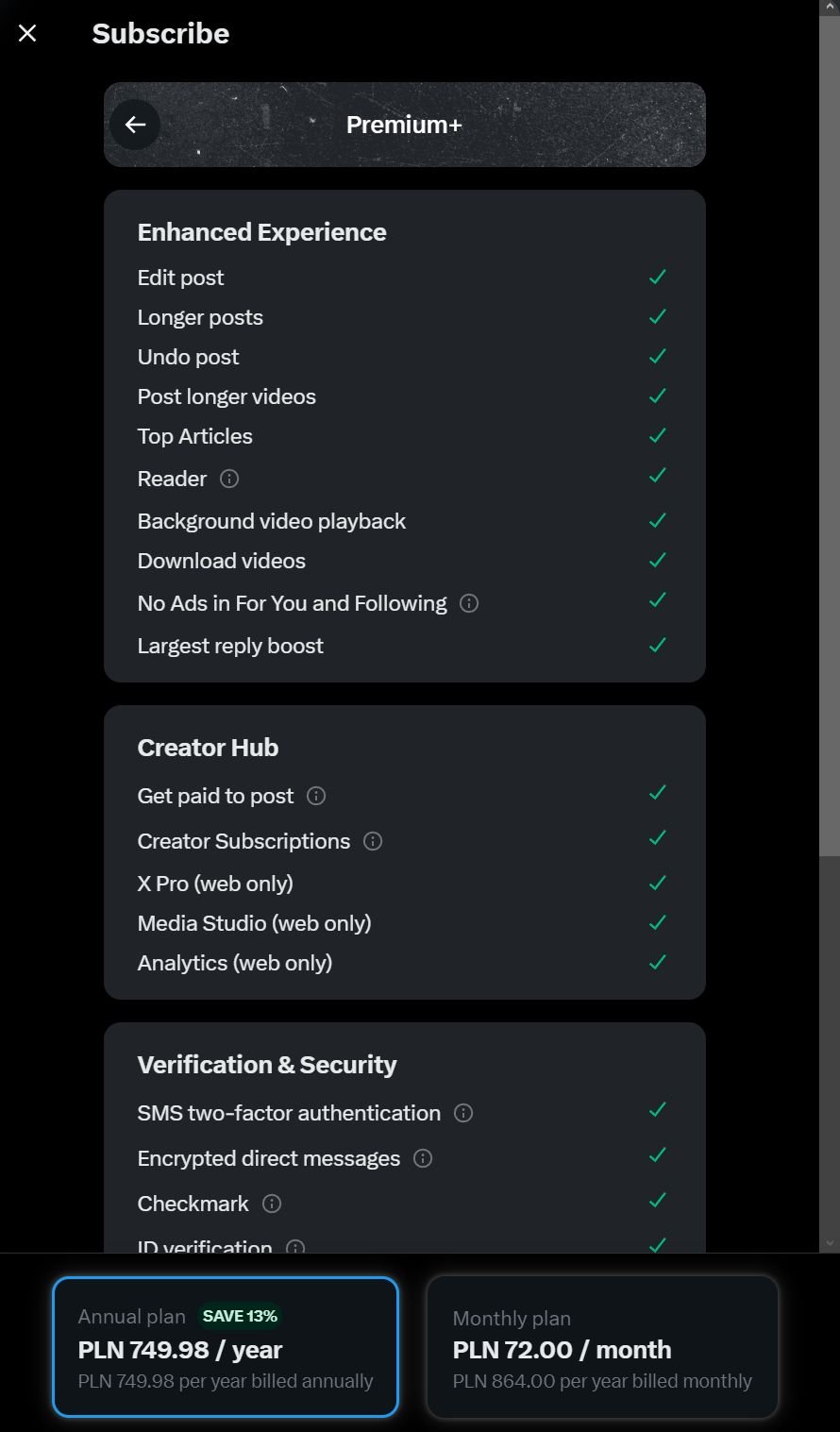Click info icon beside ID verification
Image resolution: width=840 pixels, height=1432 pixels.
click(x=295, y=1247)
